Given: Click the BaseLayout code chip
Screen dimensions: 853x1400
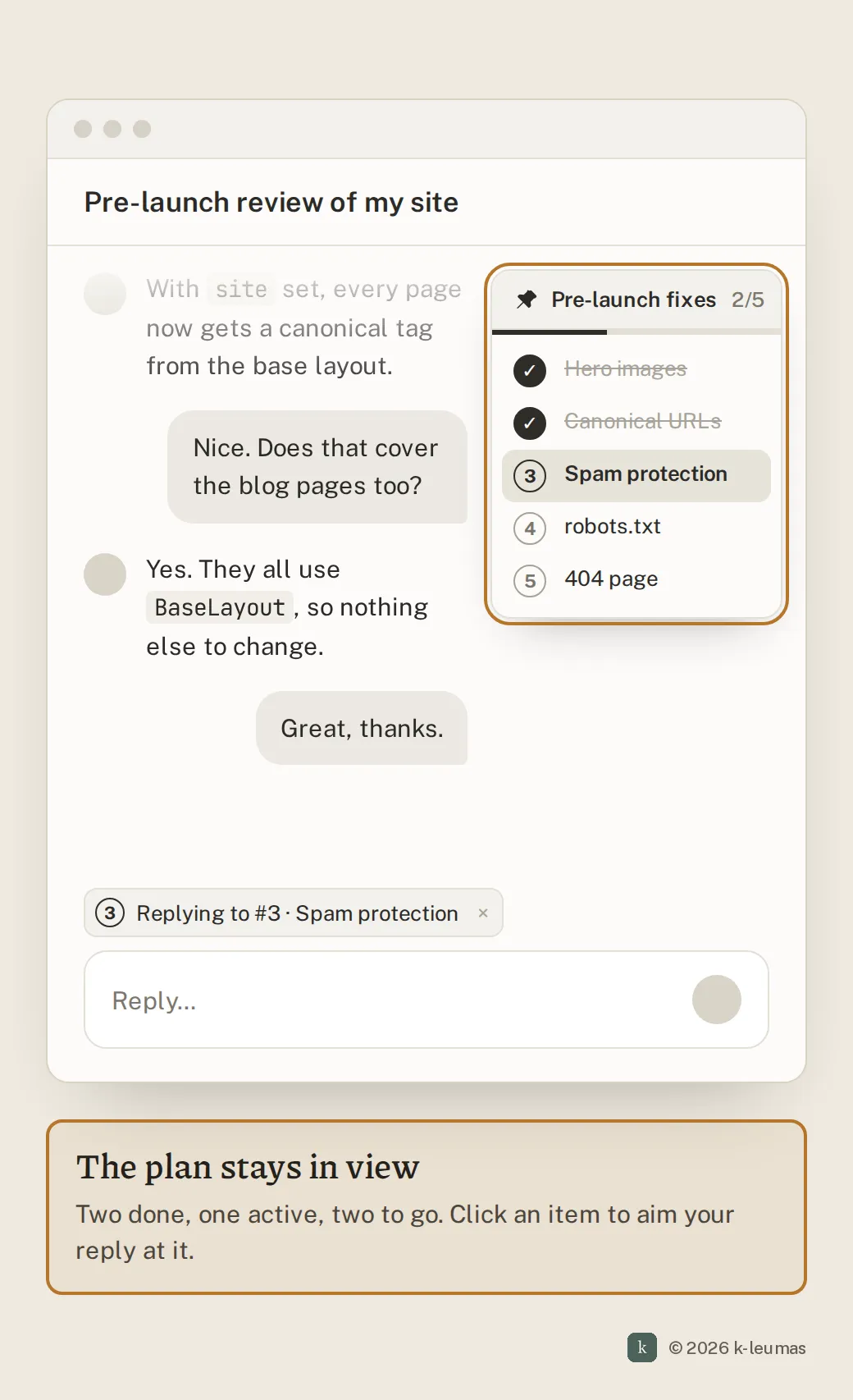Looking at the screenshot, I should 220,607.
